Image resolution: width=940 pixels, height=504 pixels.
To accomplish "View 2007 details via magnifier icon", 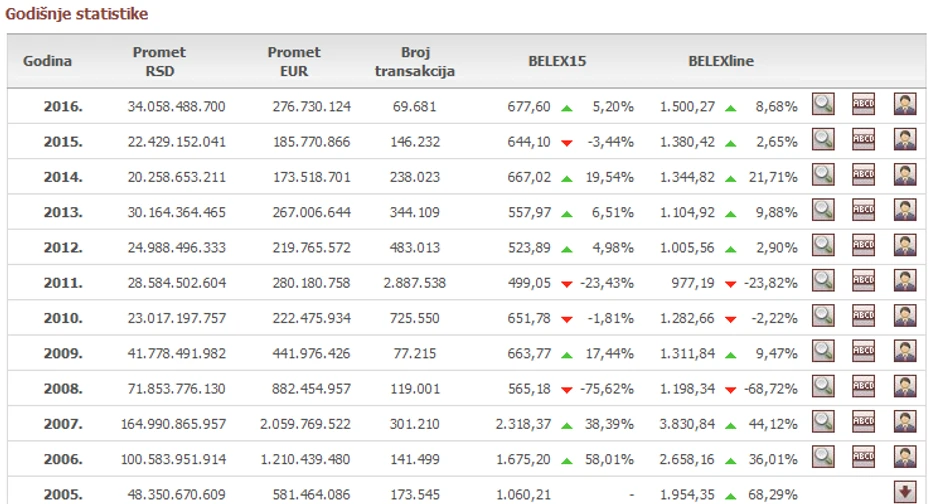I will tap(823, 422).
